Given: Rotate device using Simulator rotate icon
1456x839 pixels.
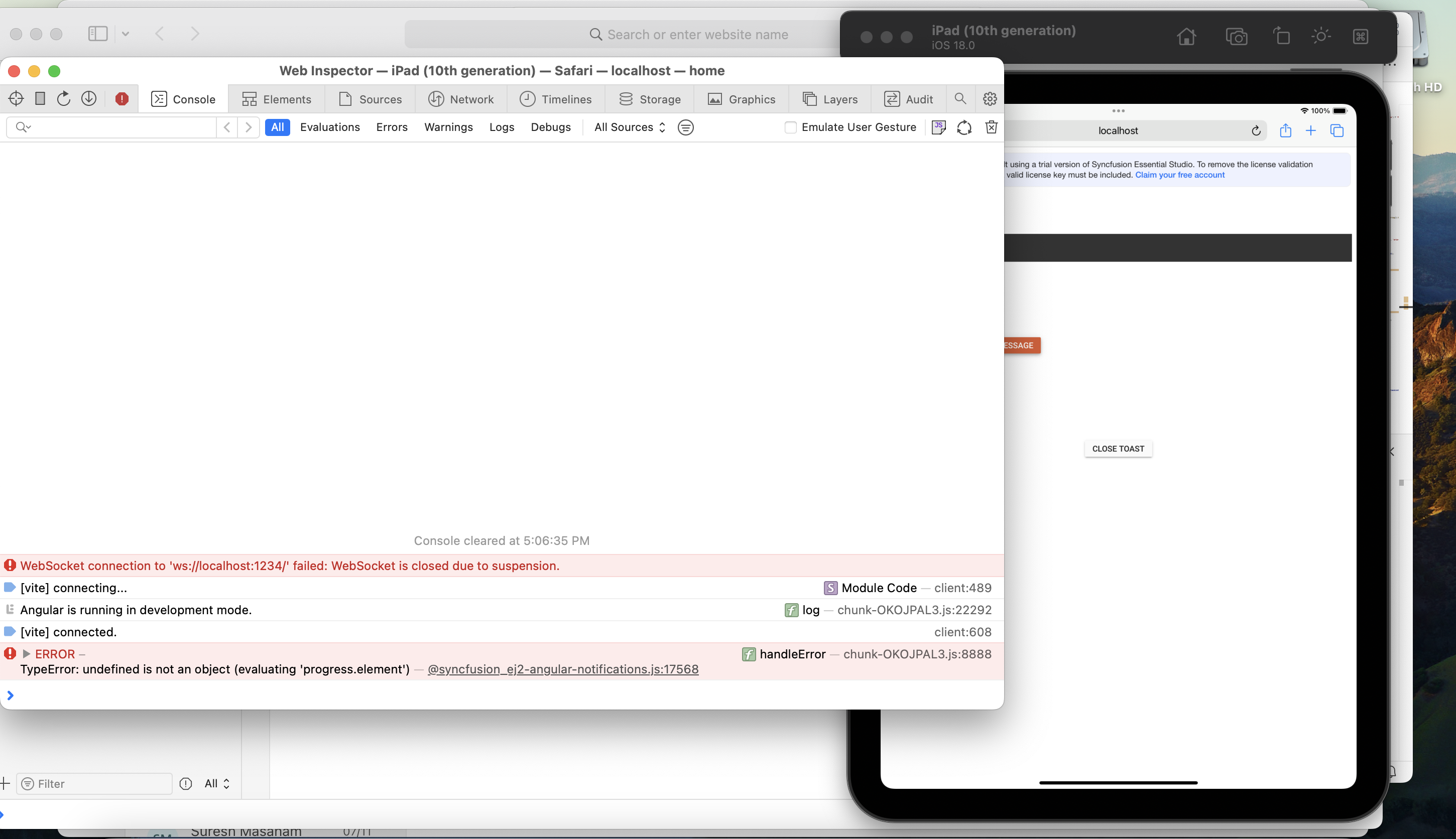Looking at the screenshot, I should (1281, 36).
